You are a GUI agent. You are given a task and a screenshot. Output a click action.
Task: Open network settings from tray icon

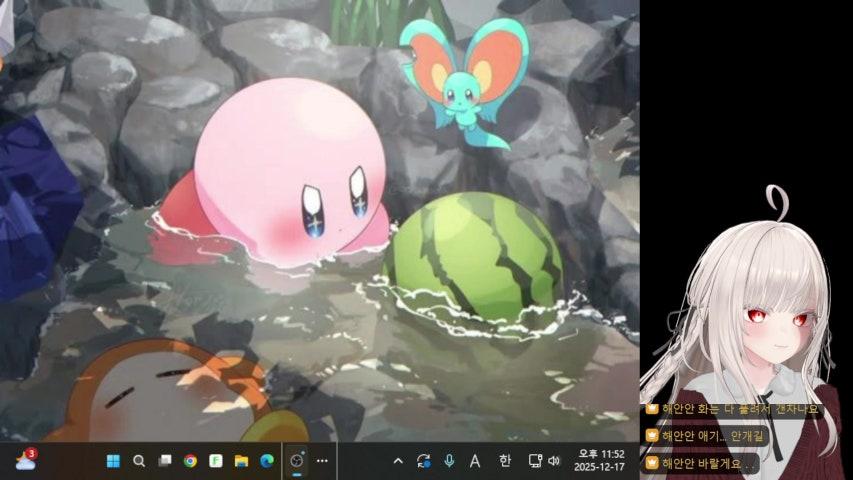[x=534, y=461]
